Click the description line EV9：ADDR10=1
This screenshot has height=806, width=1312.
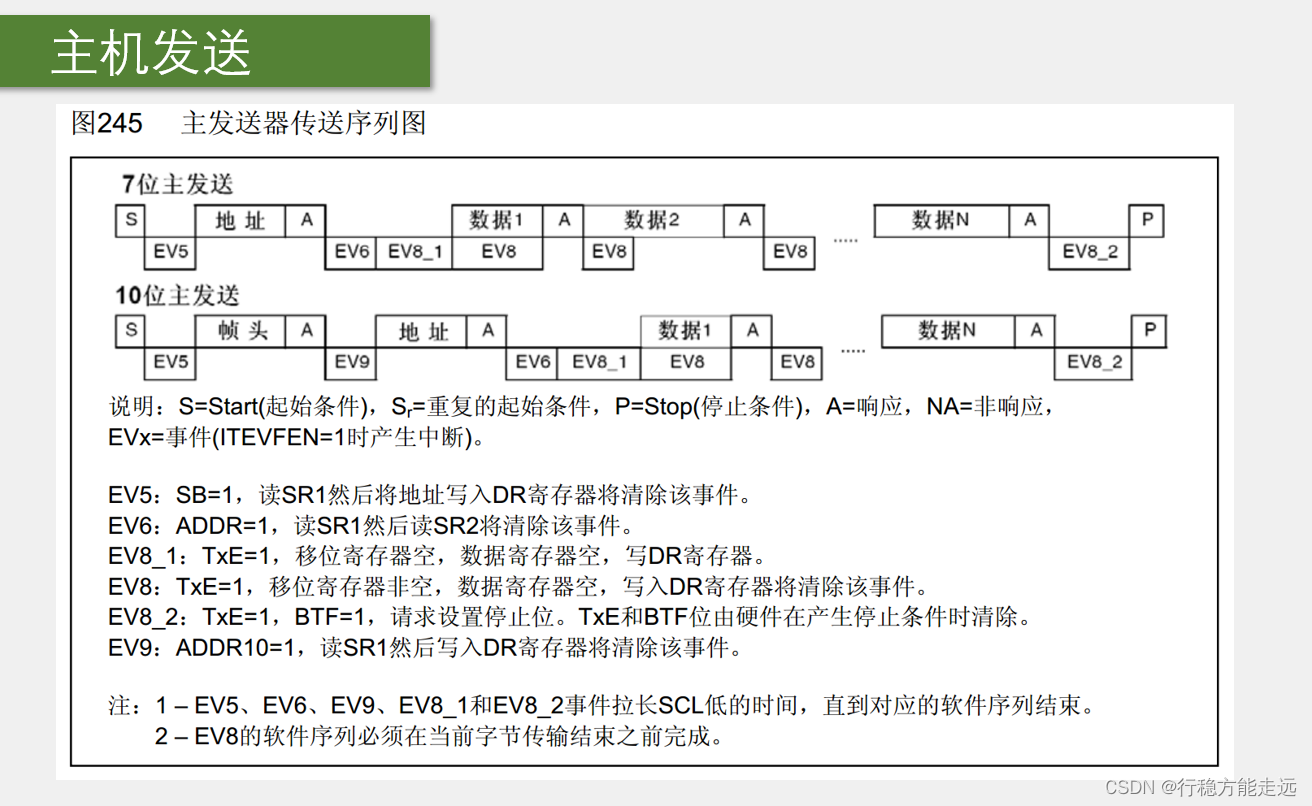[427, 648]
